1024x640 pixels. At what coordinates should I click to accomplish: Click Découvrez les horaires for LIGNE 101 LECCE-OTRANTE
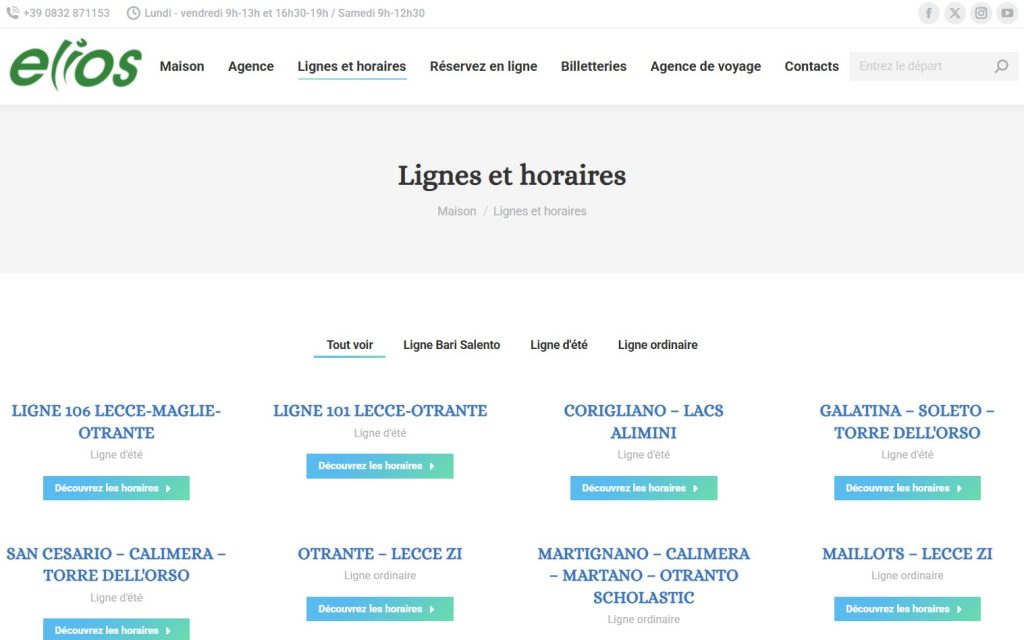[380, 466]
